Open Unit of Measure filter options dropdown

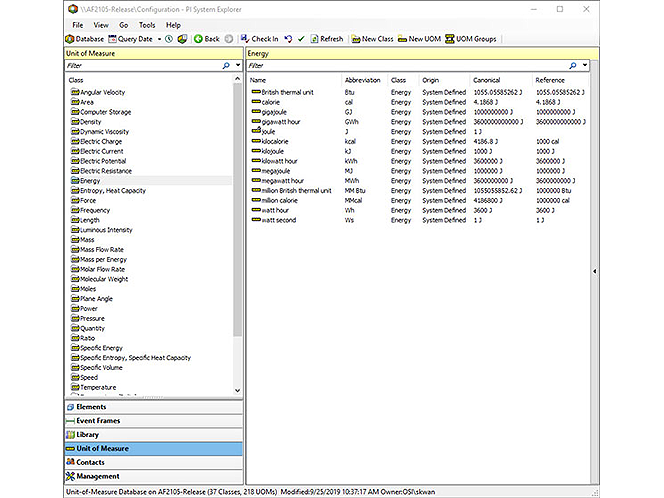click(x=238, y=65)
